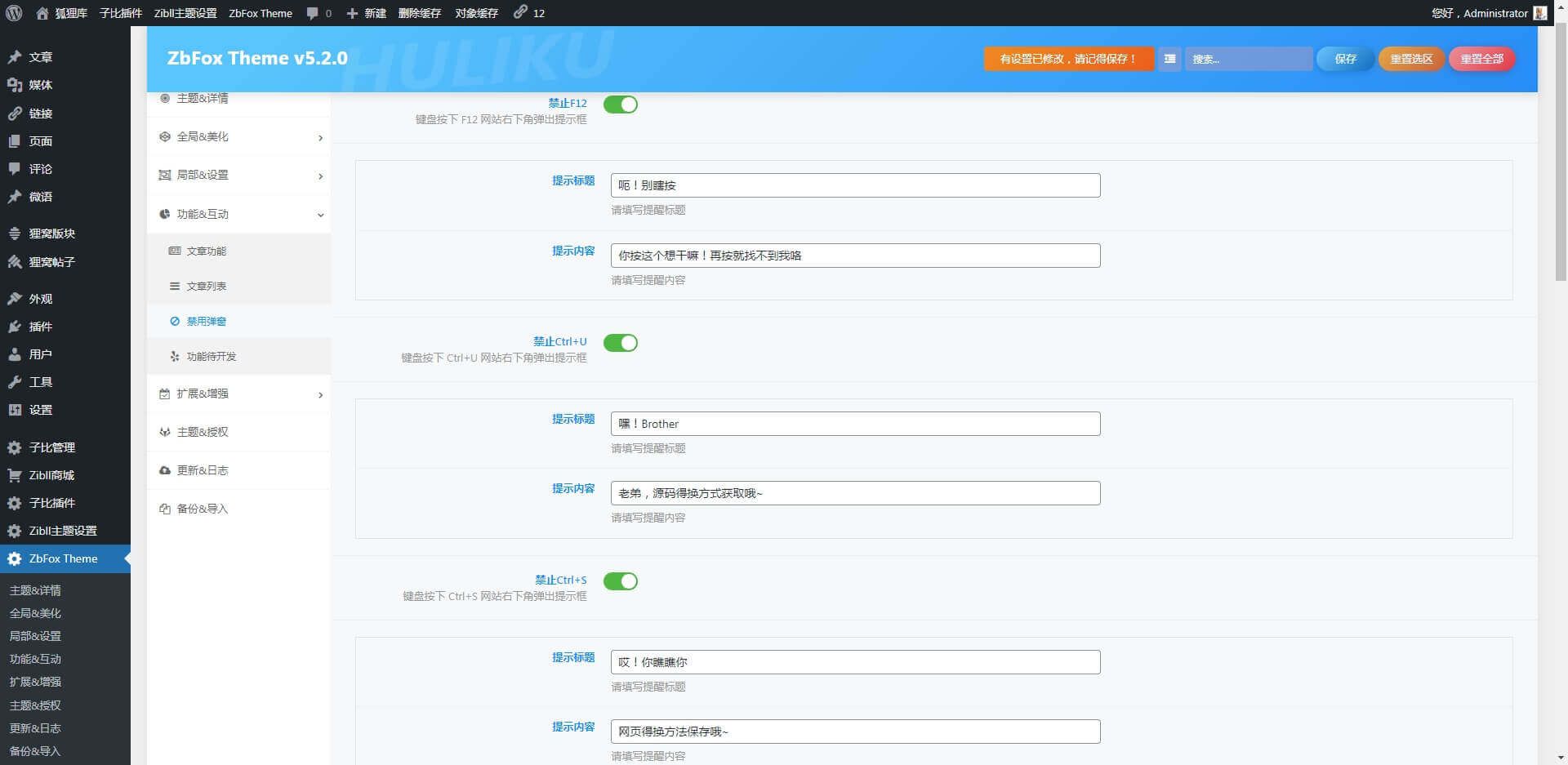Click the WordPress logo icon
The image size is (1568, 765).
(14, 13)
